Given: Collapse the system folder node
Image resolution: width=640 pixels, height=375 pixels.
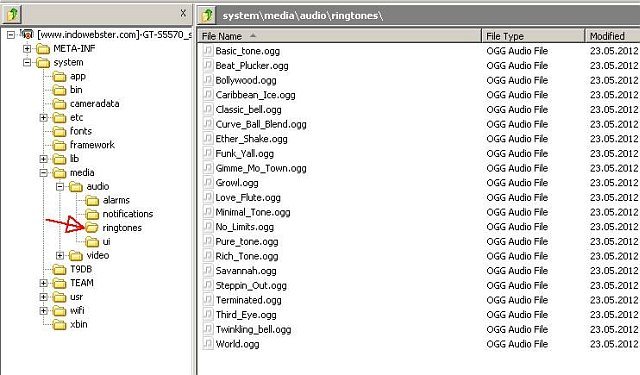Looking at the screenshot, I should (x=27, y=62).
